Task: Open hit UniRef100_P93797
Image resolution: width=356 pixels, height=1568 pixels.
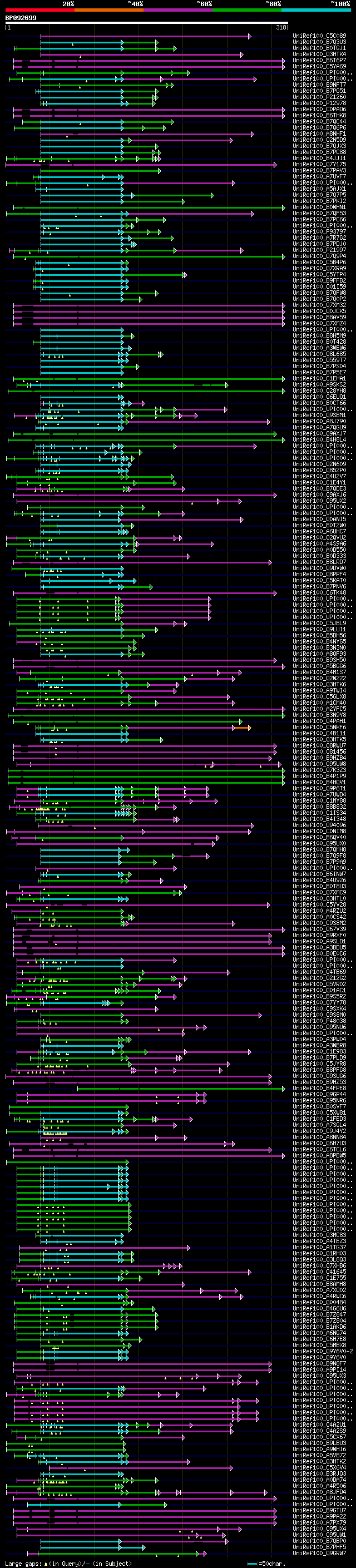Action: pyautogui.click(x=319, y=231)
